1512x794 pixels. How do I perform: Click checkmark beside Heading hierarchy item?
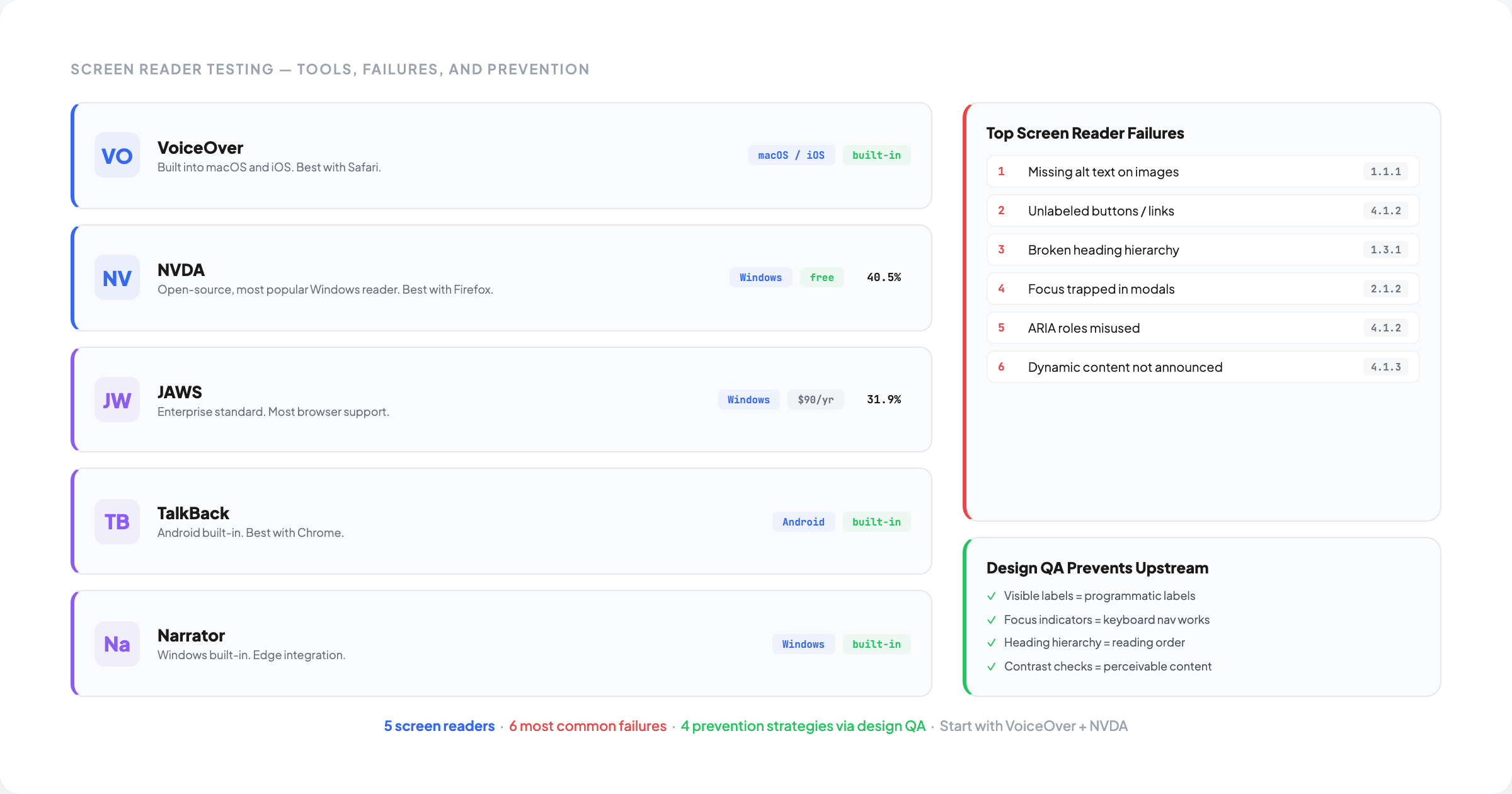[x=992, y=643]
